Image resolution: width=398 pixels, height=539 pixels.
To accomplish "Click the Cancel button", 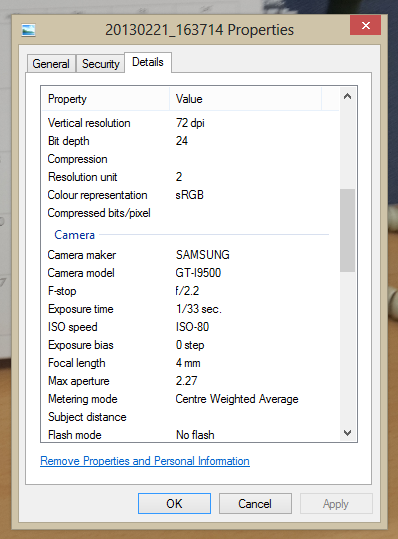I will 255,504.
